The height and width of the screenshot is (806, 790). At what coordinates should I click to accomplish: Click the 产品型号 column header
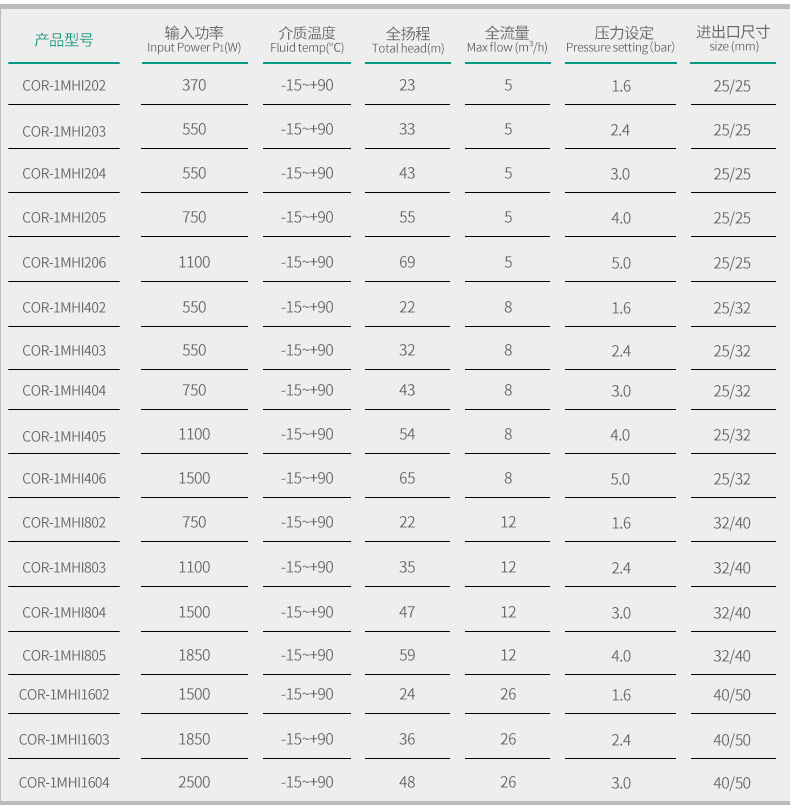[x=64, y=40]
